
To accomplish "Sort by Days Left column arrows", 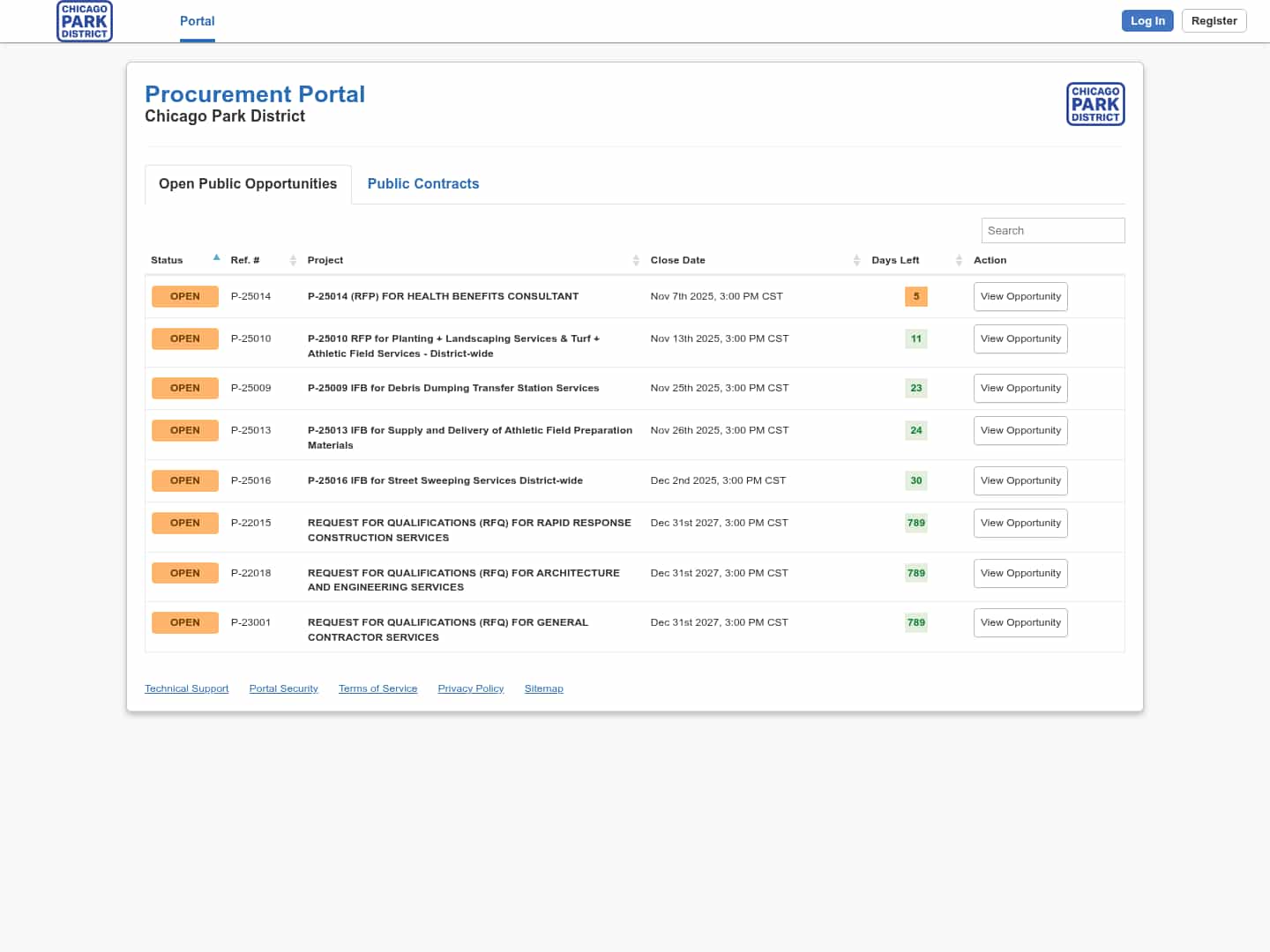I will pyautogui.click(x=959, y=260).
